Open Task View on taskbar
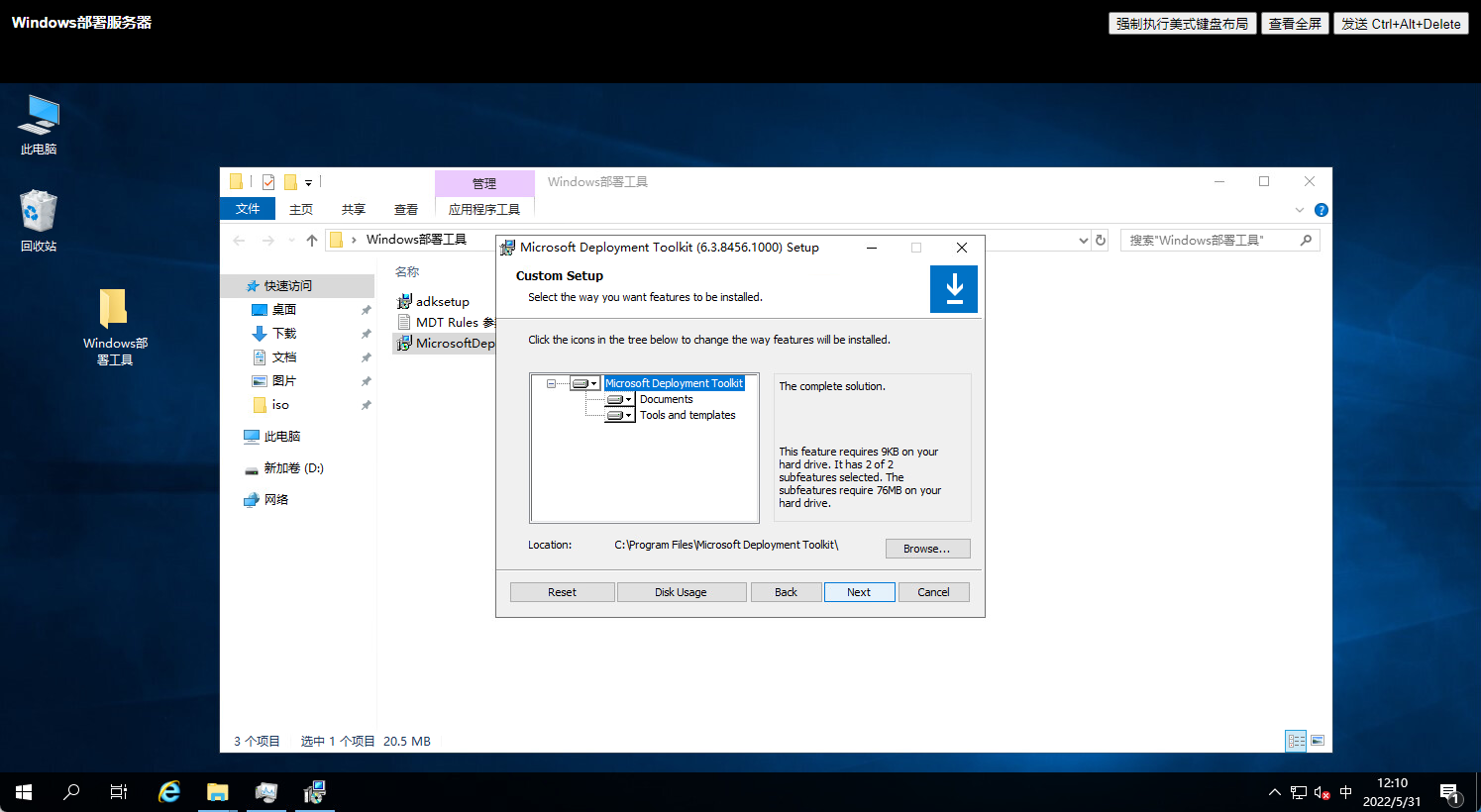This screenshot has height=812, width=1481. pyautogui.click(x=119, y=792)
